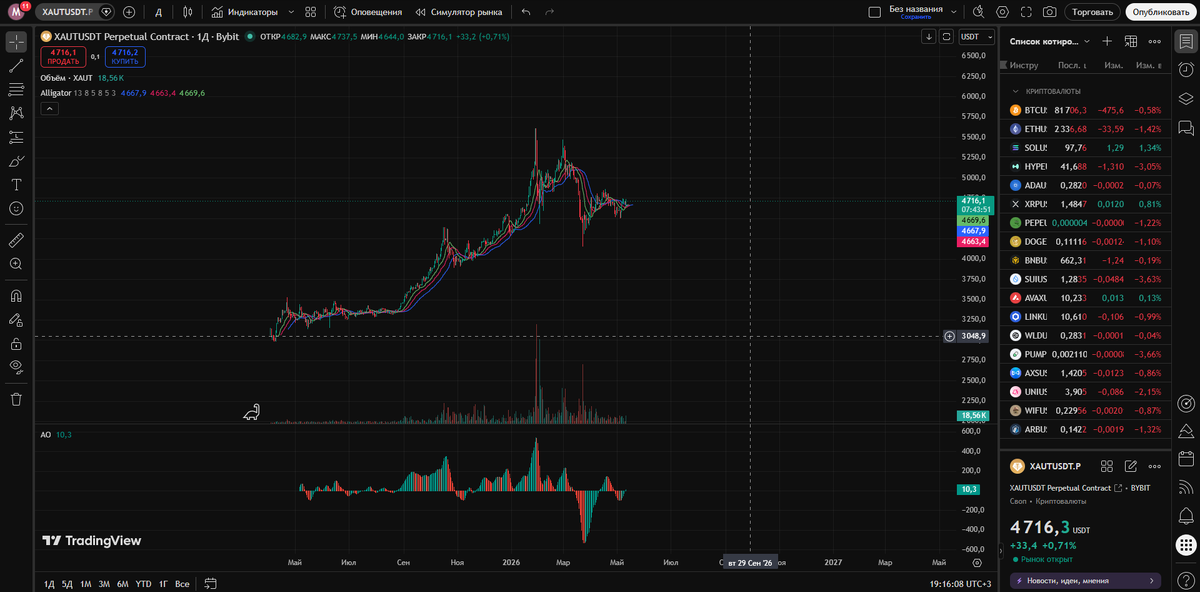Click the redo arrow

tap(549, 12)
